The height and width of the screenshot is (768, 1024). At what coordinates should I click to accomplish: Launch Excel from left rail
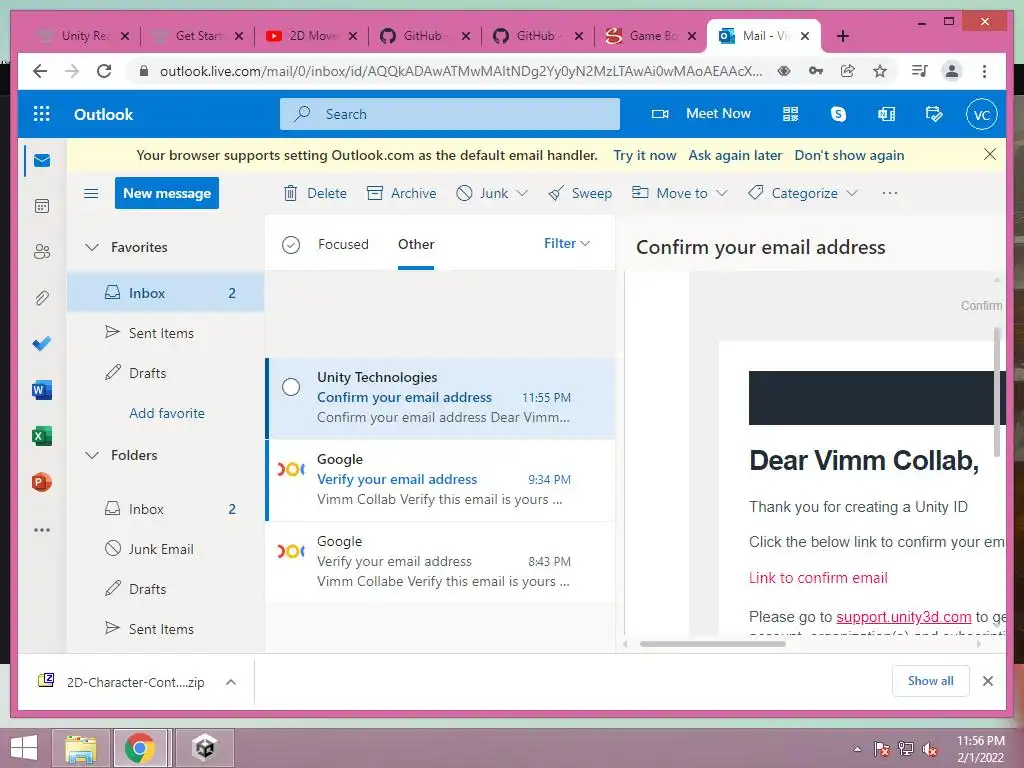[42, 436]
